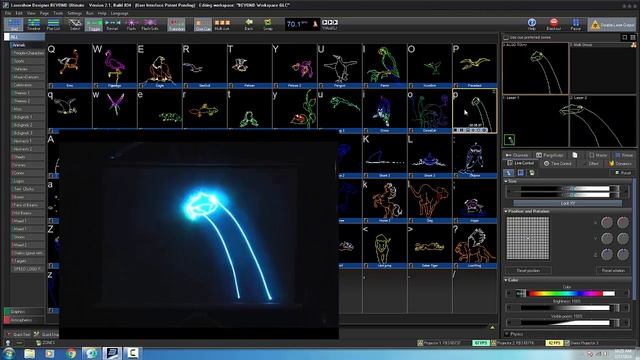
Task: Open the Page menu
Action: coord(44,13)
